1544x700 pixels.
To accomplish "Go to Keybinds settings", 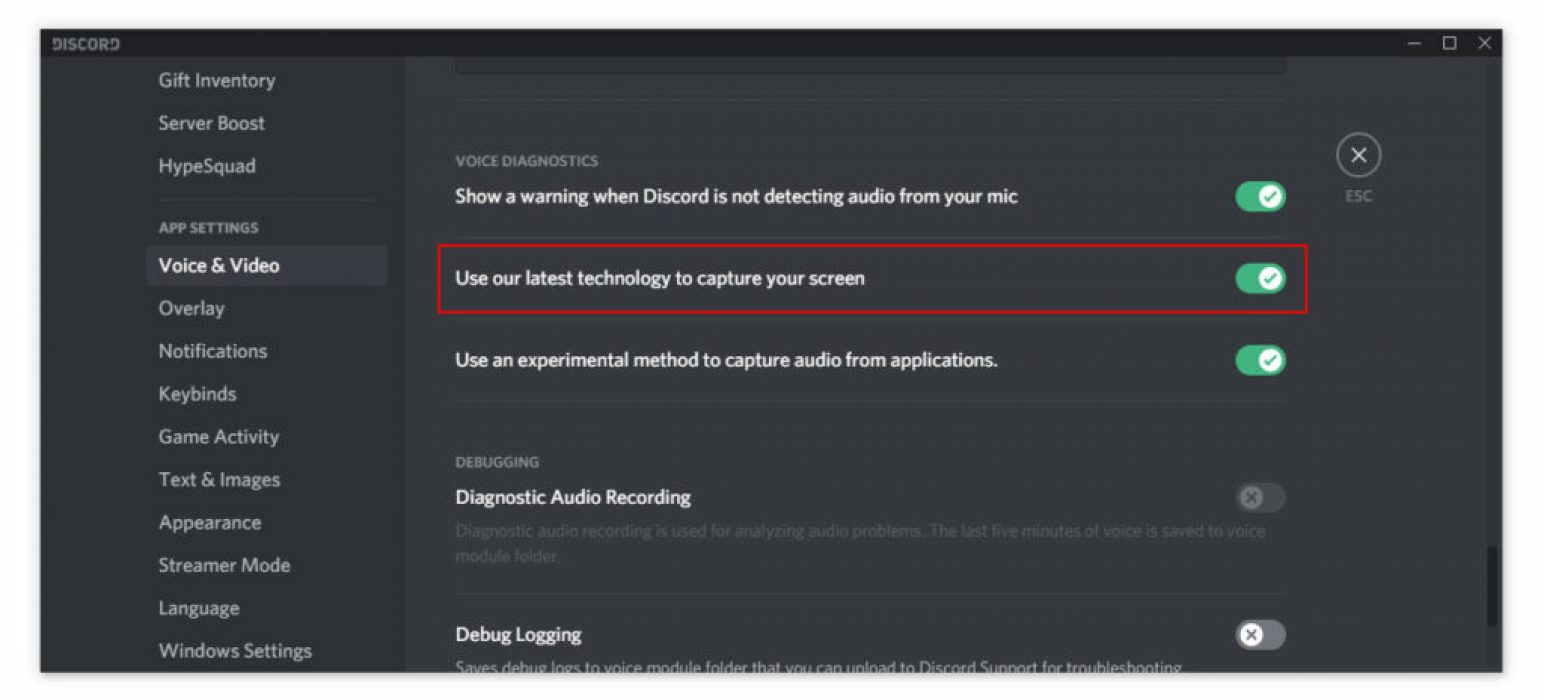I will pos(197,394).
